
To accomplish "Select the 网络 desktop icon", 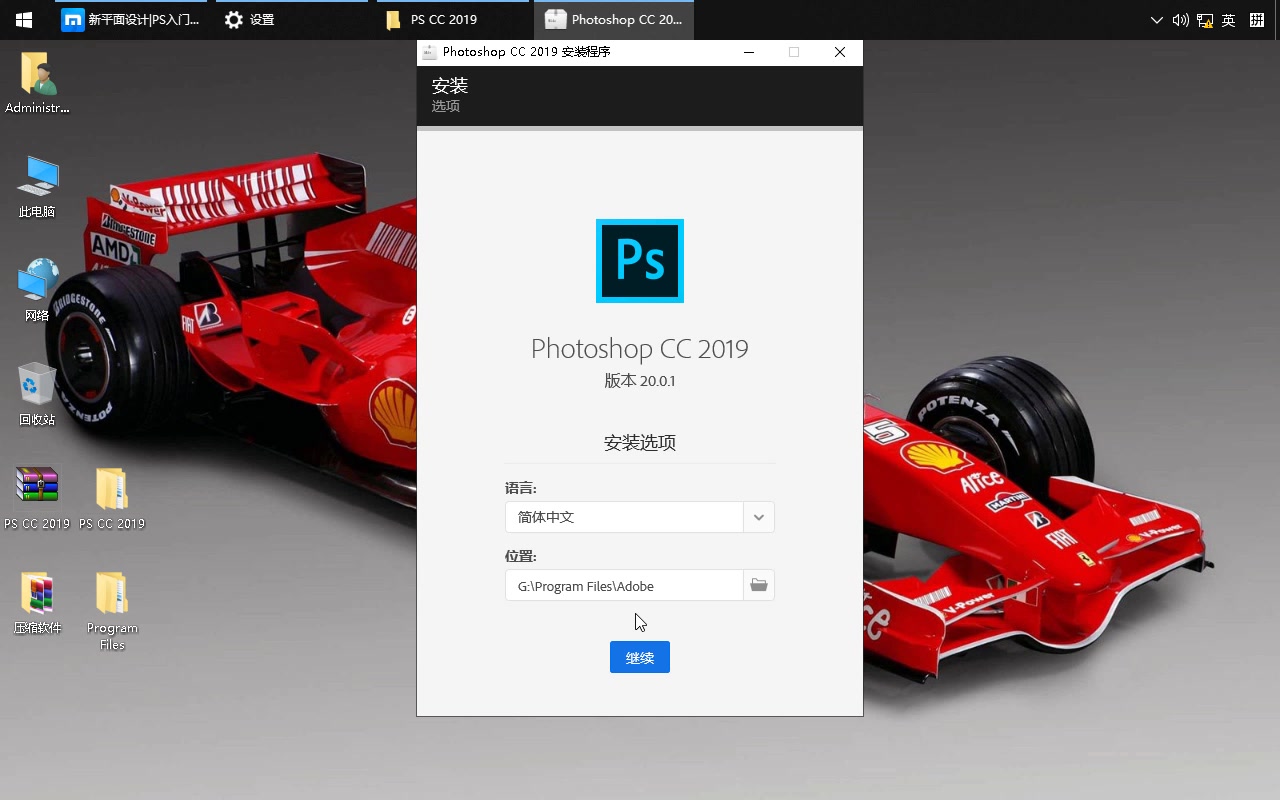I will 37,291.
